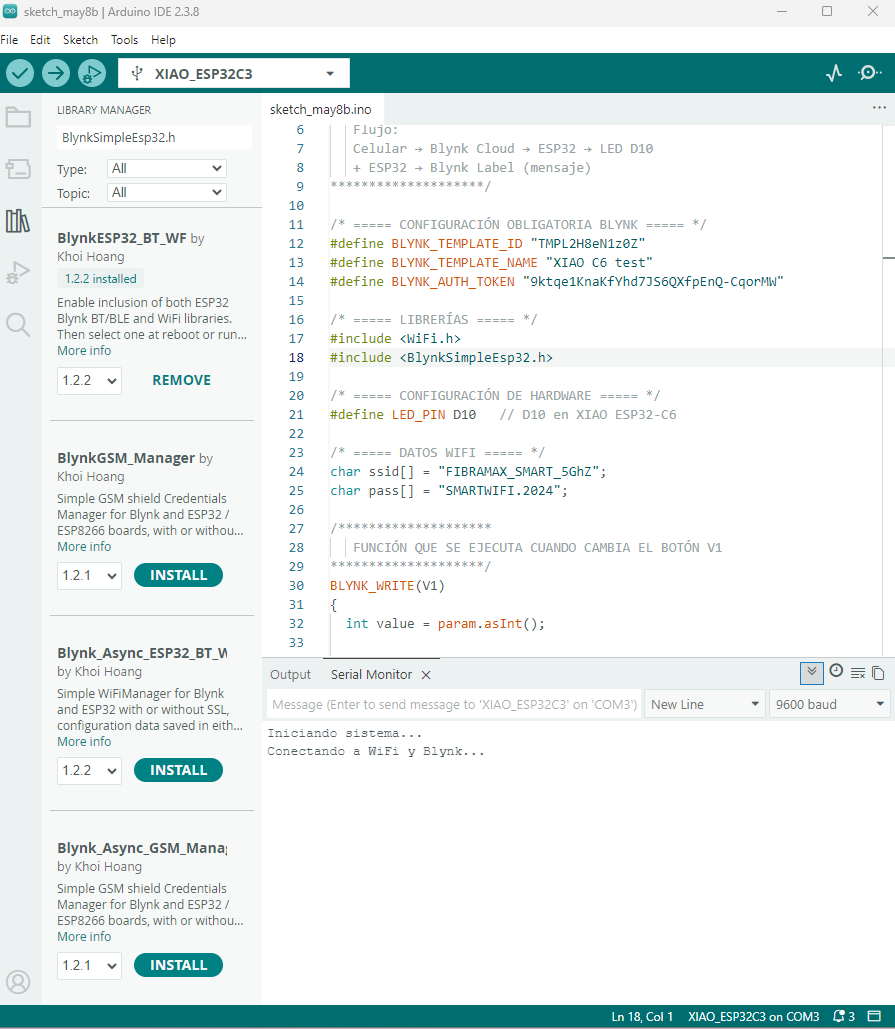Install the BlynkGSM_Manager library
Screen dimensions: 895x1029
click(178, 576)
